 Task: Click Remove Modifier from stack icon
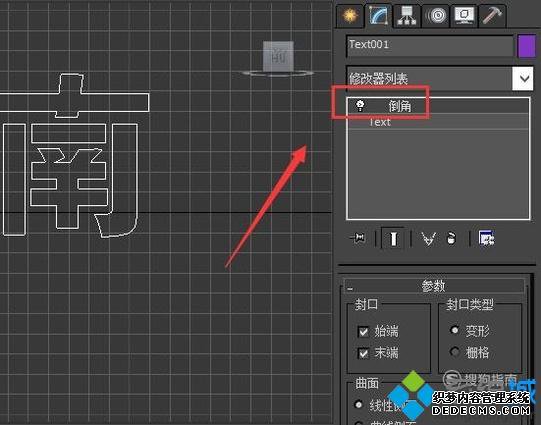[451, 238]
